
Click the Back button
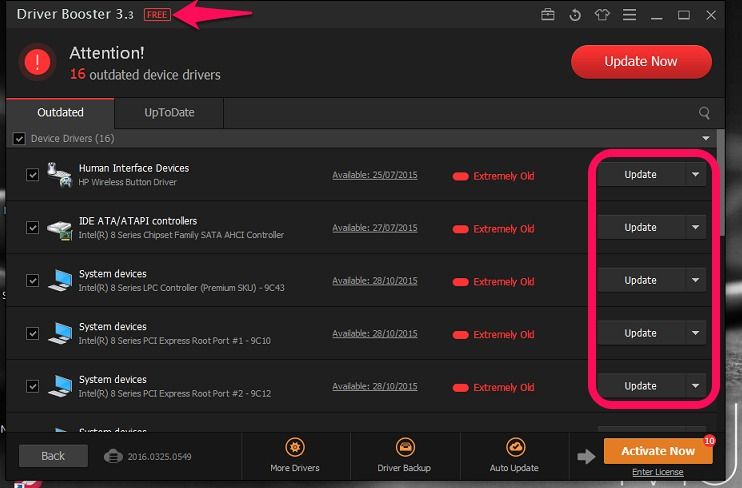point(53,456)
